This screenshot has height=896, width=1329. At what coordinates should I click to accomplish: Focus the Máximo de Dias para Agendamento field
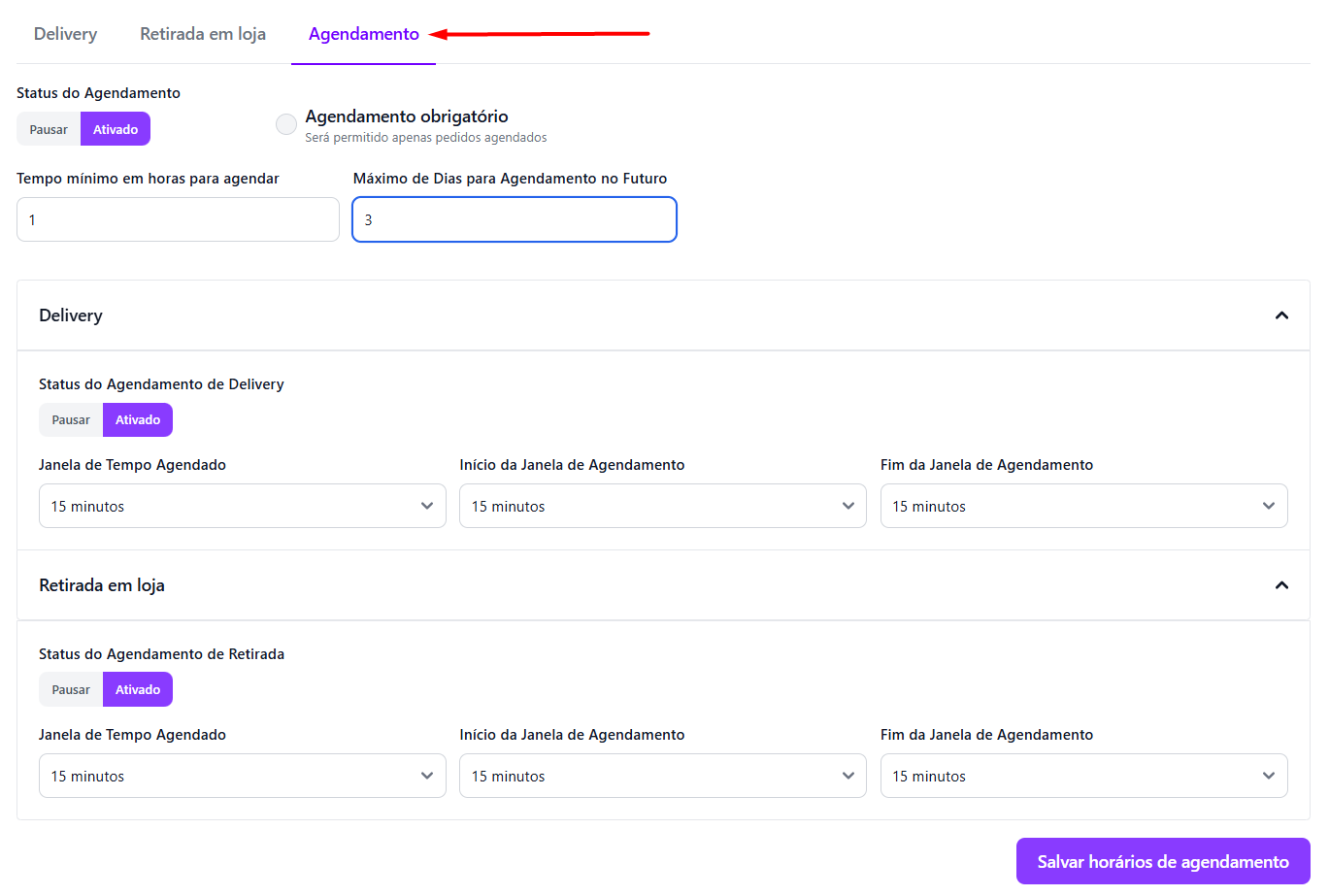pyautogui.click(x=514, y=219)
